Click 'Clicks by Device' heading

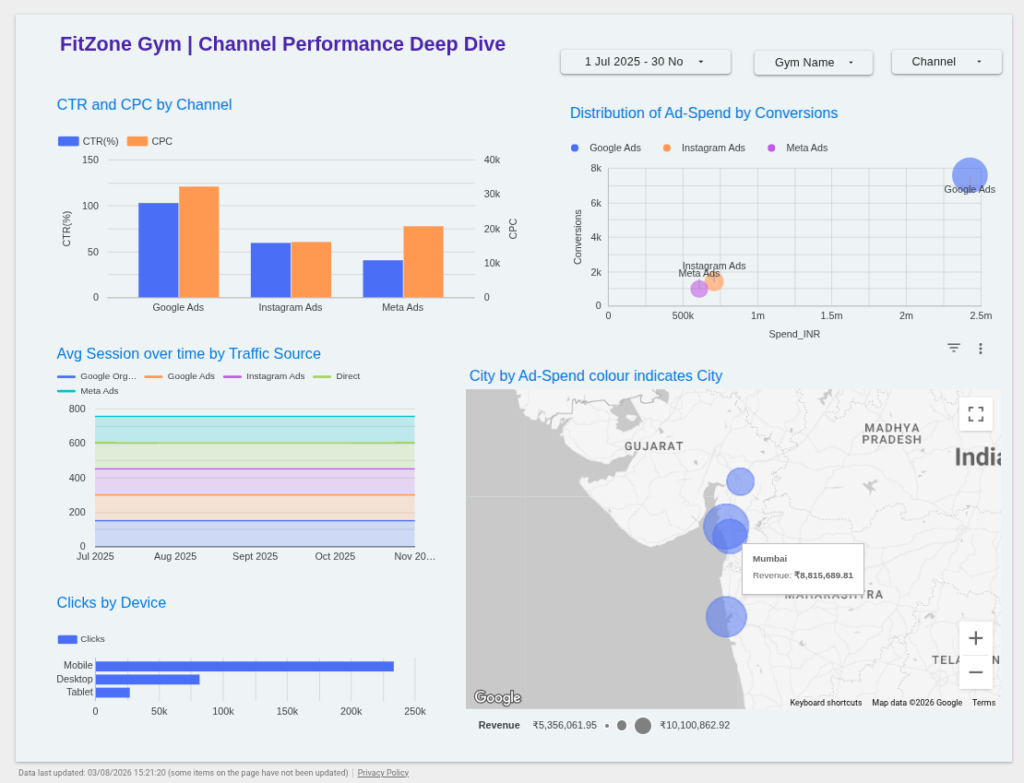pyautogui.click(x=111, y=603)
